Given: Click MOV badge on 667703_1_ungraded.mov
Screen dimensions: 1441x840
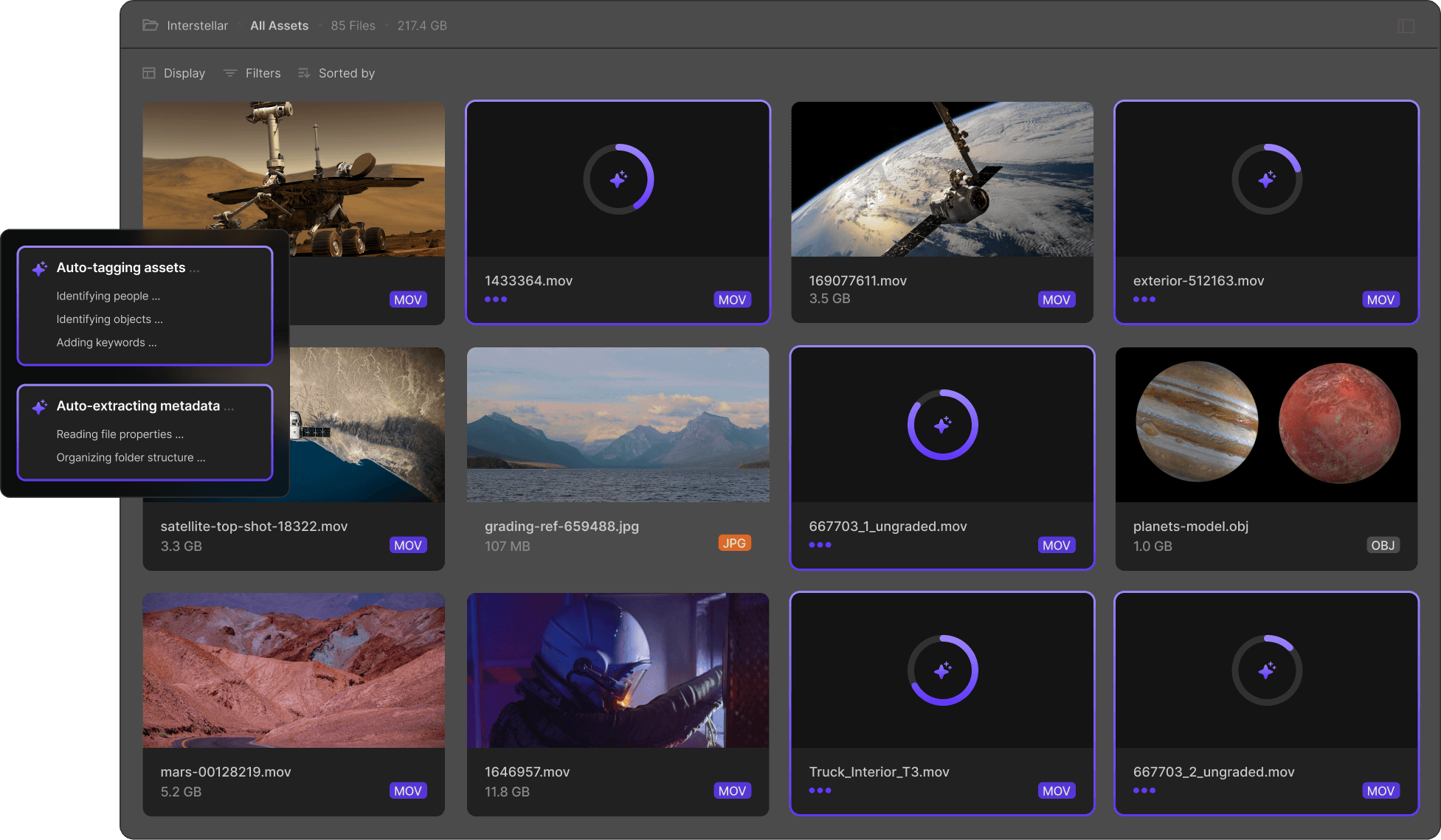Looking at the screenshot, I should [1057, 545].
